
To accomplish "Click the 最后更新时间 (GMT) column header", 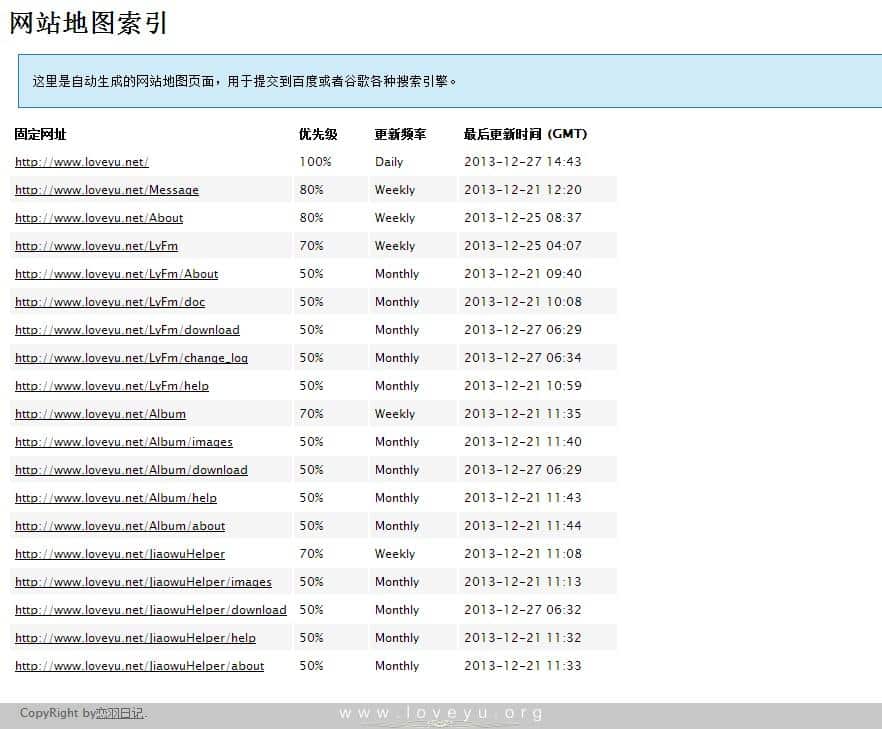I will tap(525, 134).
